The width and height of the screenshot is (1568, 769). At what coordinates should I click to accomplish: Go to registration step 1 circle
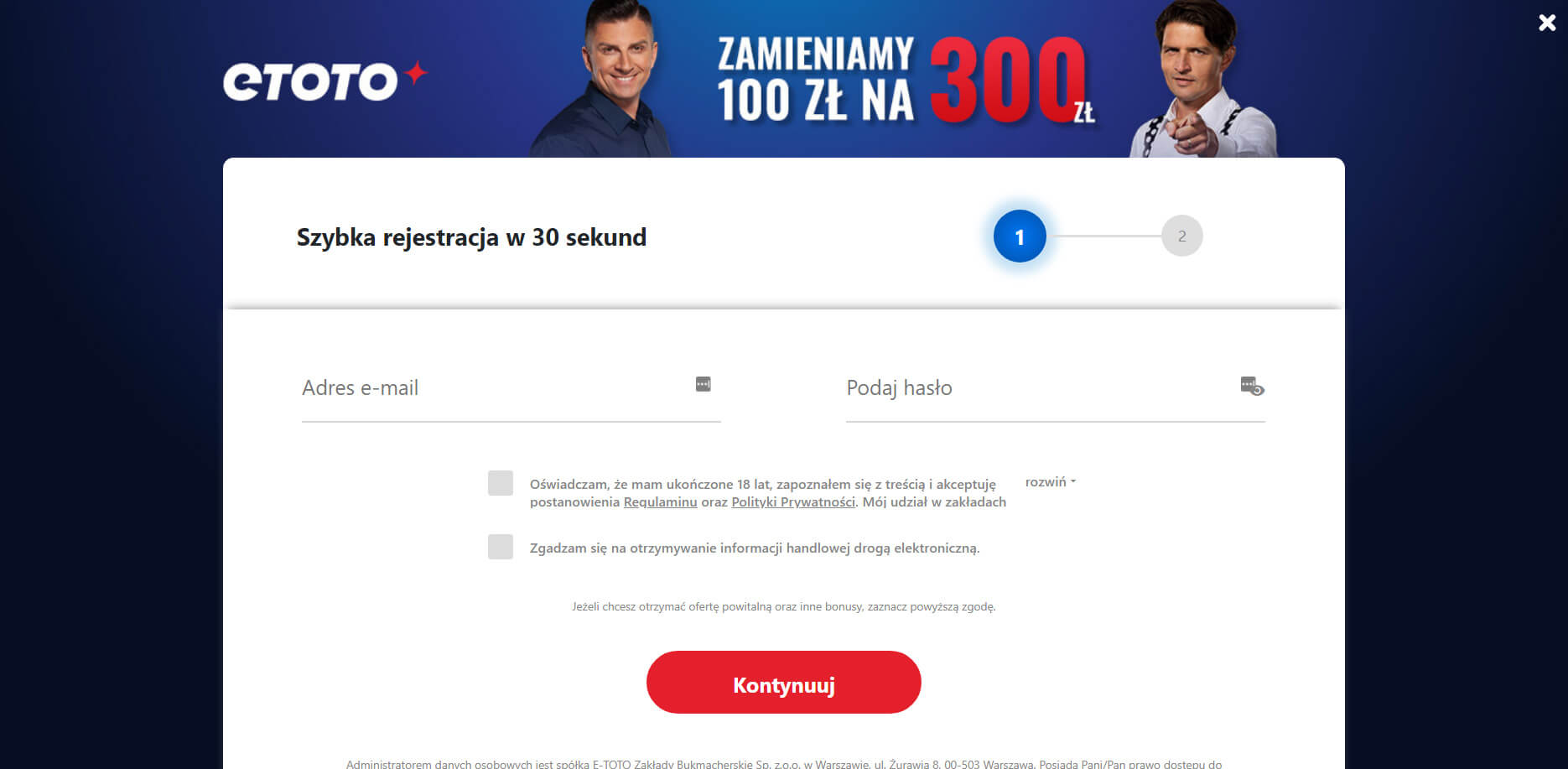(x=1020, y=236)
